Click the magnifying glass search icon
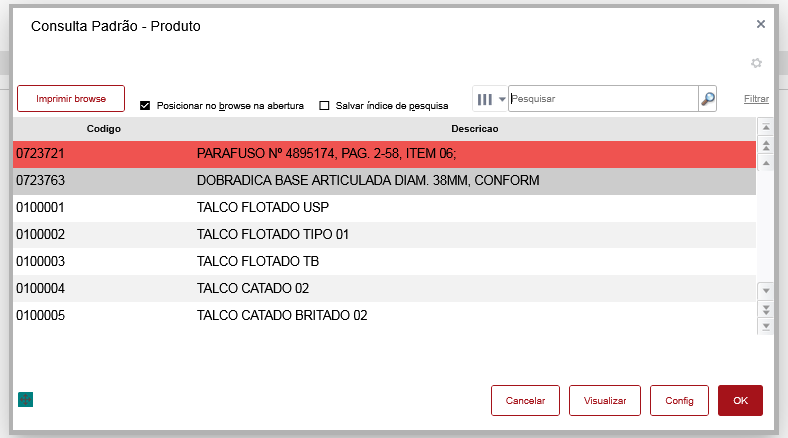The width and height of the screenshot is (788, 438). (x=708, y=99)
